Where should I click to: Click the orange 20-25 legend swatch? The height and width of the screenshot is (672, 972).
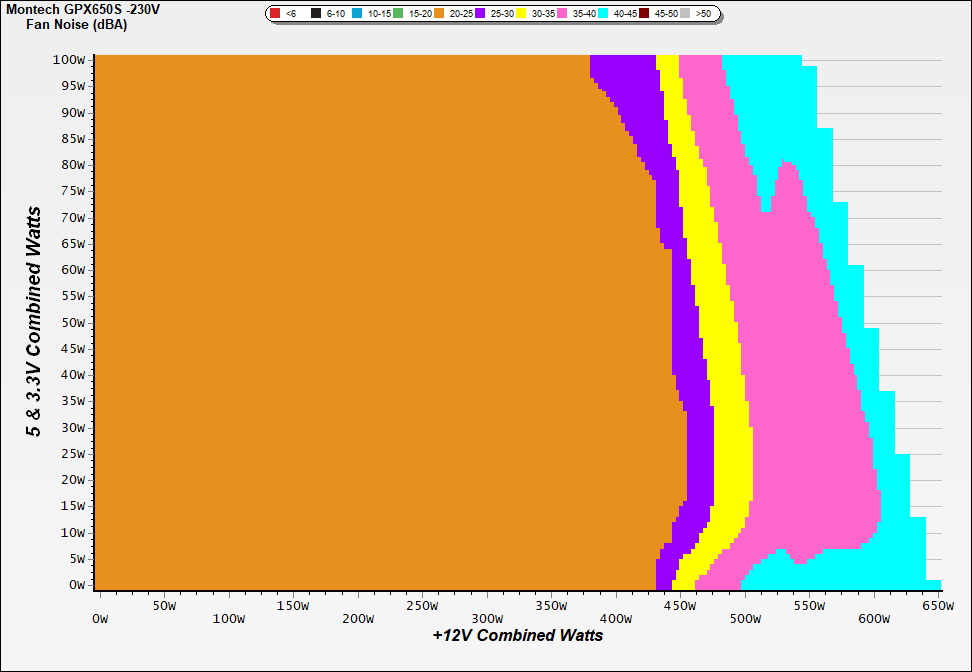coord(439,14)
